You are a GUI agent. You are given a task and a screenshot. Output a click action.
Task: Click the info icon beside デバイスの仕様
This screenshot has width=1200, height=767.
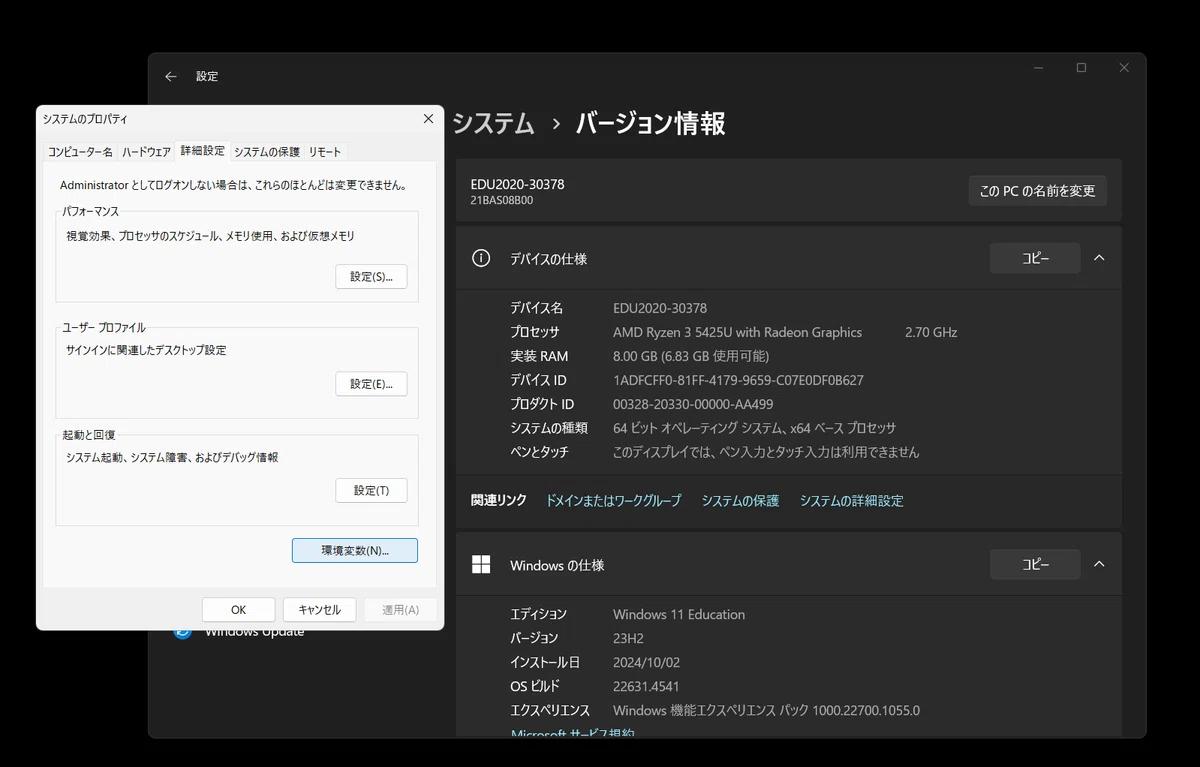pyautogui.click(x=481, y=258)
